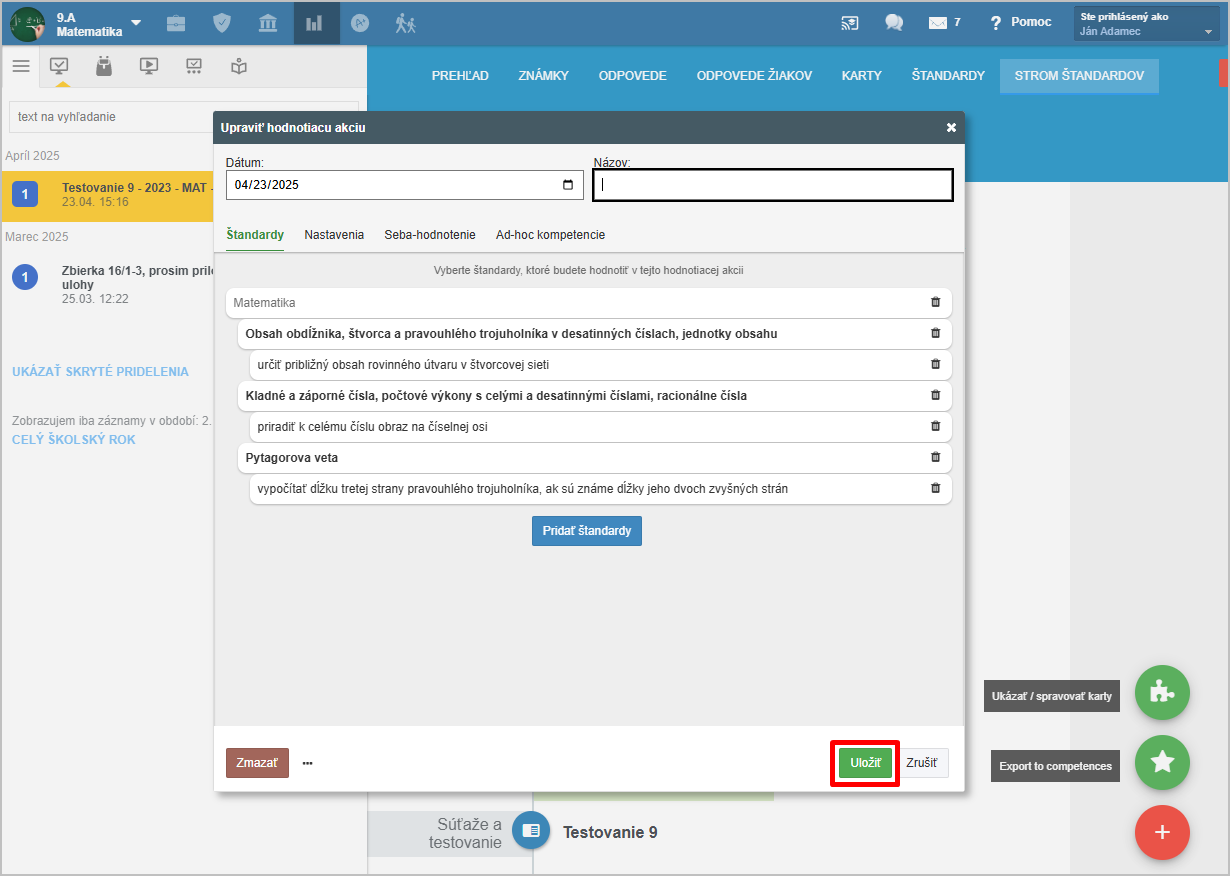Click the Názov input field
Screen dimensions: 1230x876
[x=772, y=185]
